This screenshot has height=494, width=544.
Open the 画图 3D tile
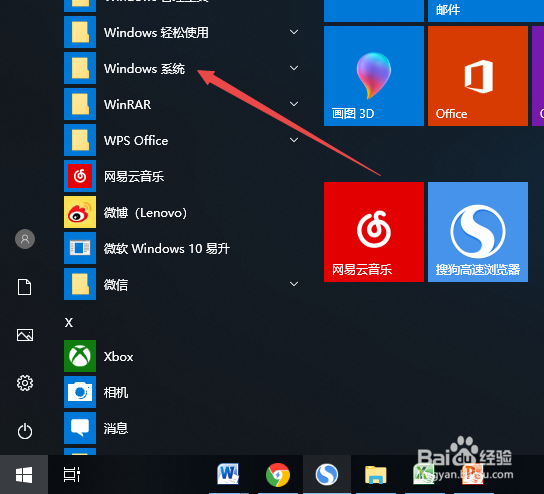(374, 76)
